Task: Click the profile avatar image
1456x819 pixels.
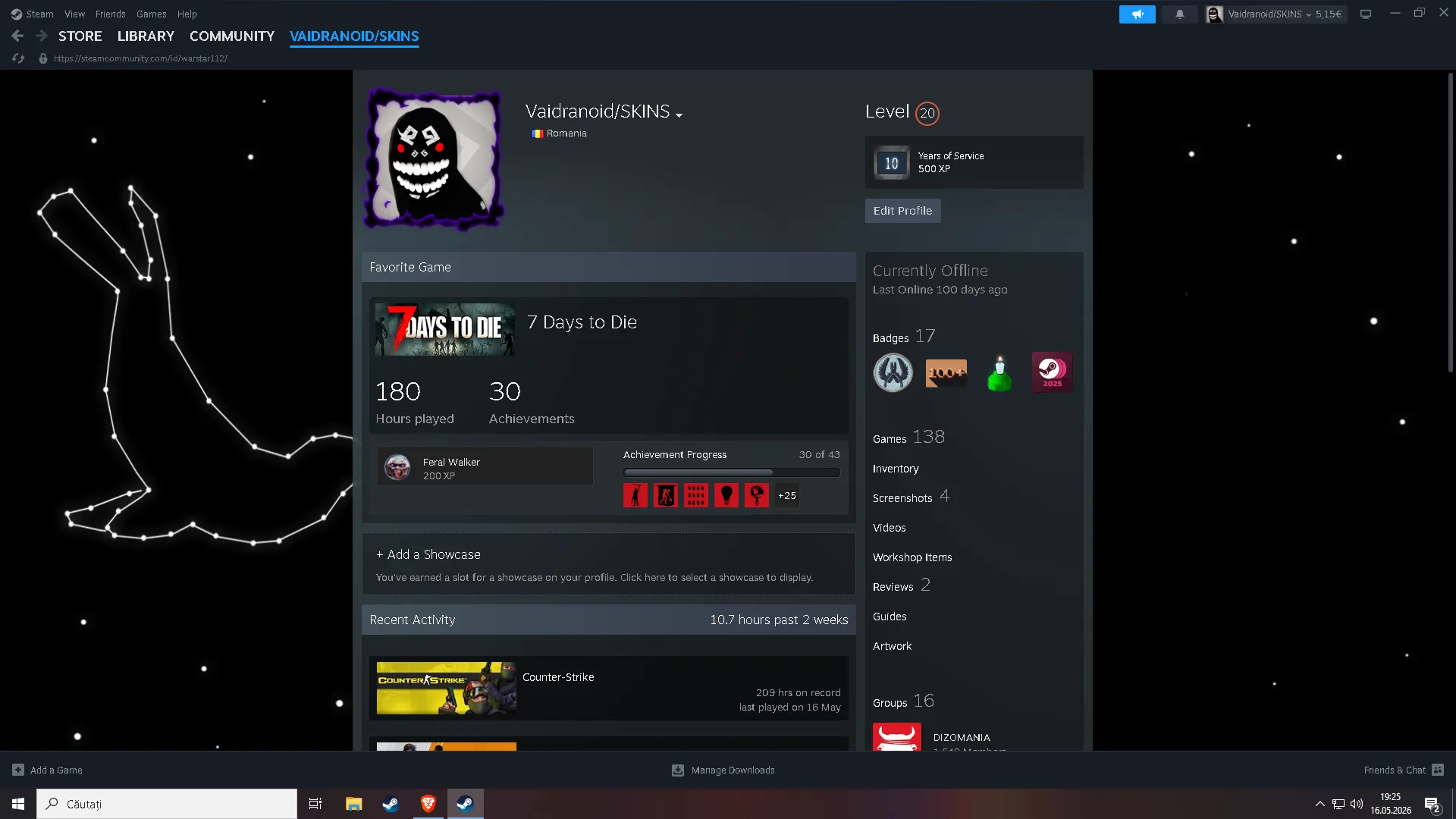Action: [x=435, y=158]
